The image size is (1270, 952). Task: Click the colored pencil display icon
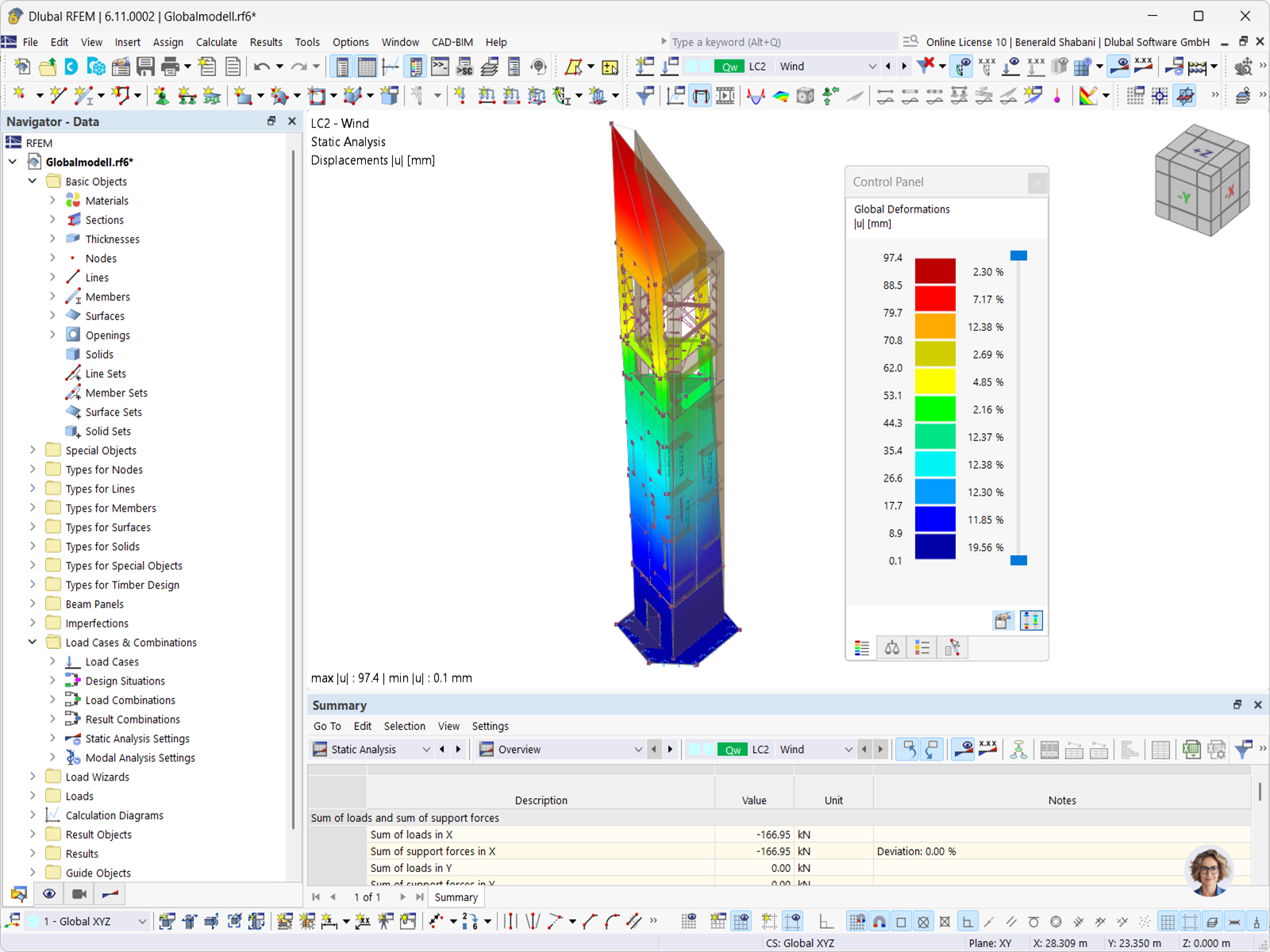[1087, 96]
